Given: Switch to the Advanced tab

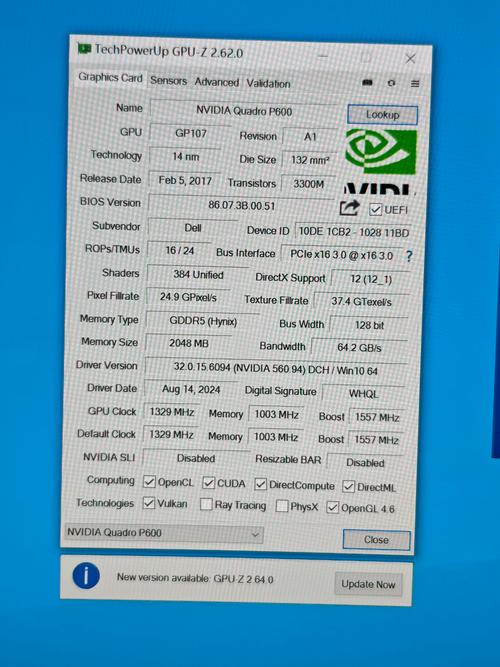Looking at the screenshot, I should [217, 82].
